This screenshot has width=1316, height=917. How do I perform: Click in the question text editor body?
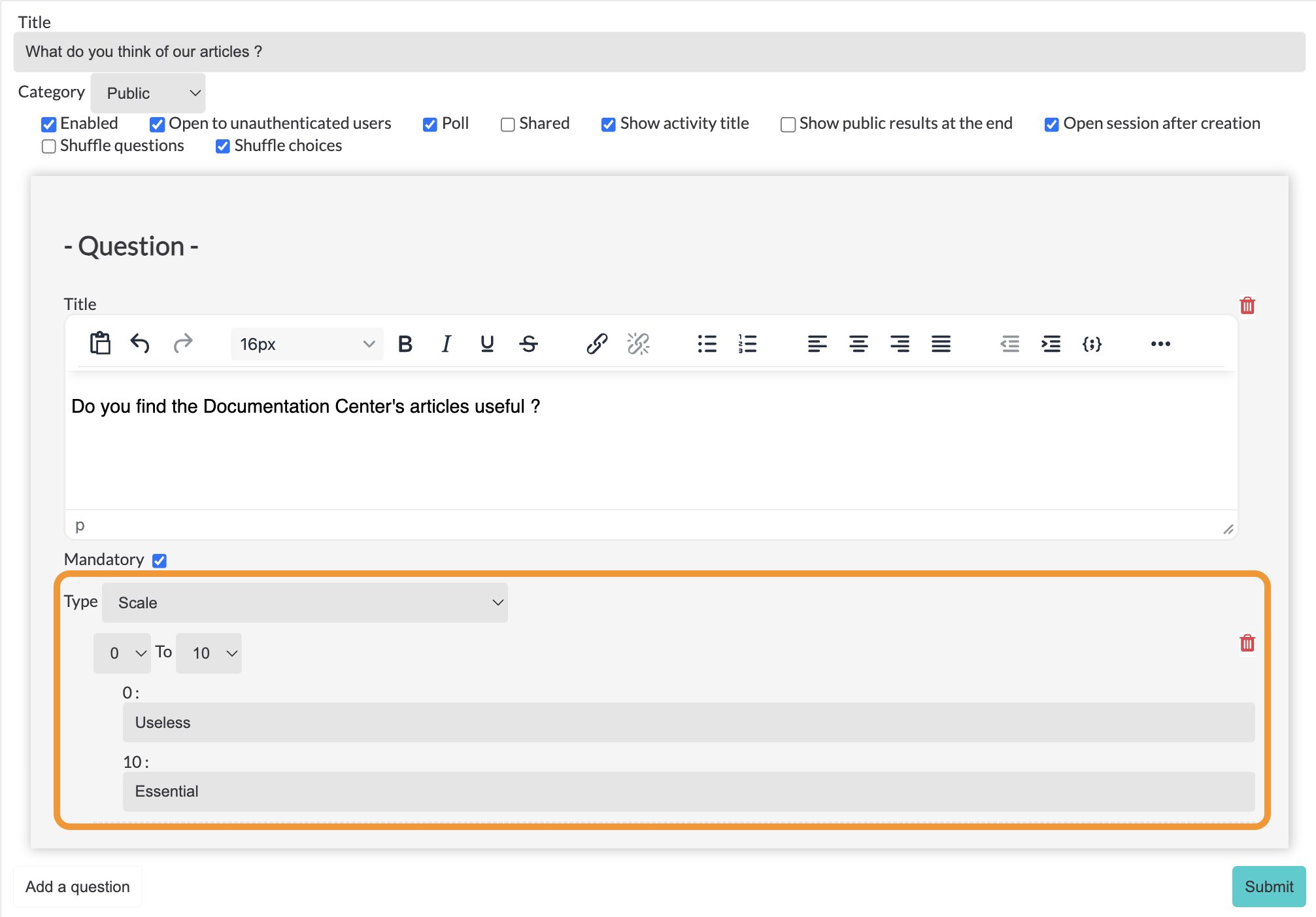(651, 441)
